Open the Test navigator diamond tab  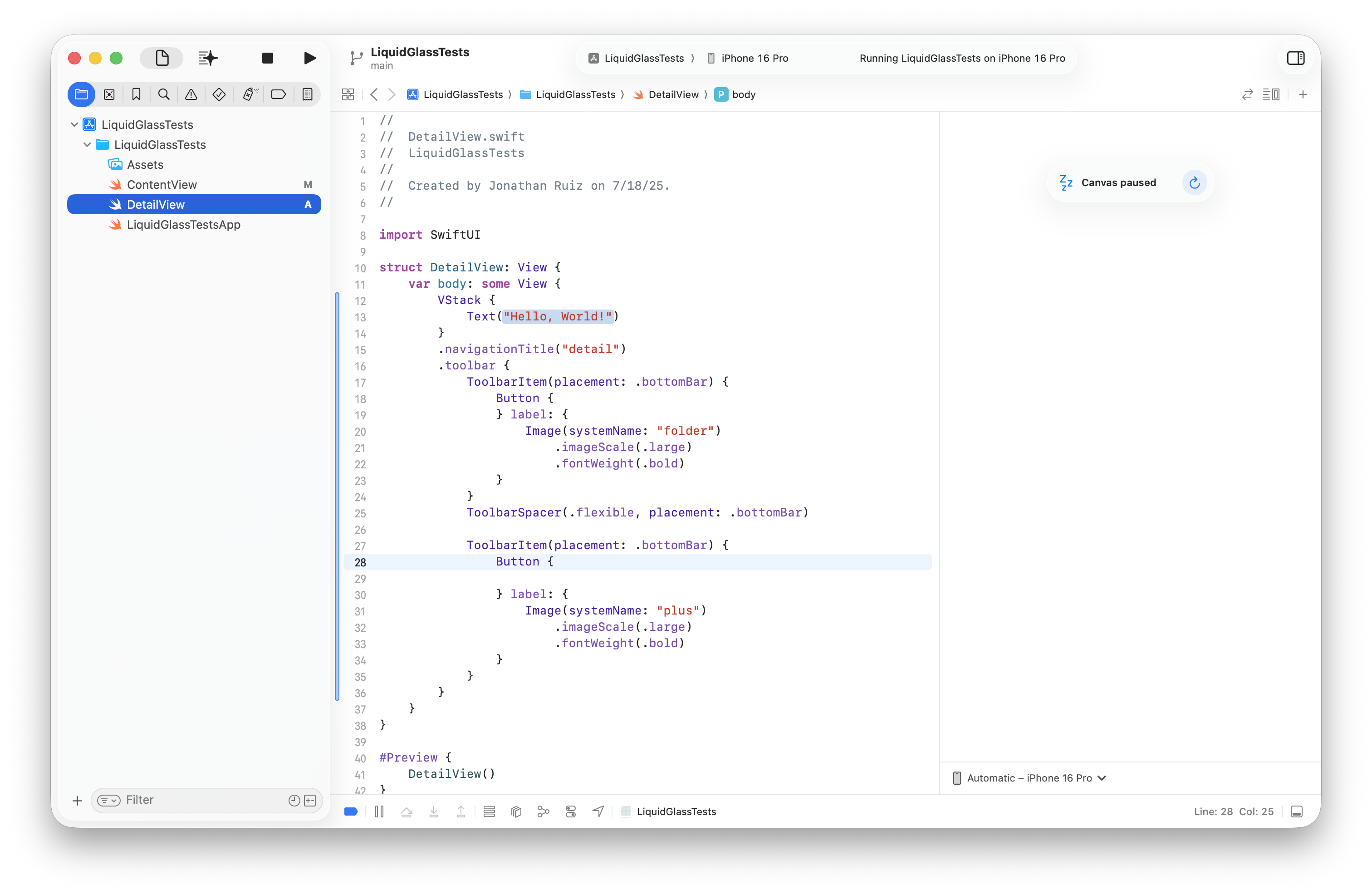[219, 94]
